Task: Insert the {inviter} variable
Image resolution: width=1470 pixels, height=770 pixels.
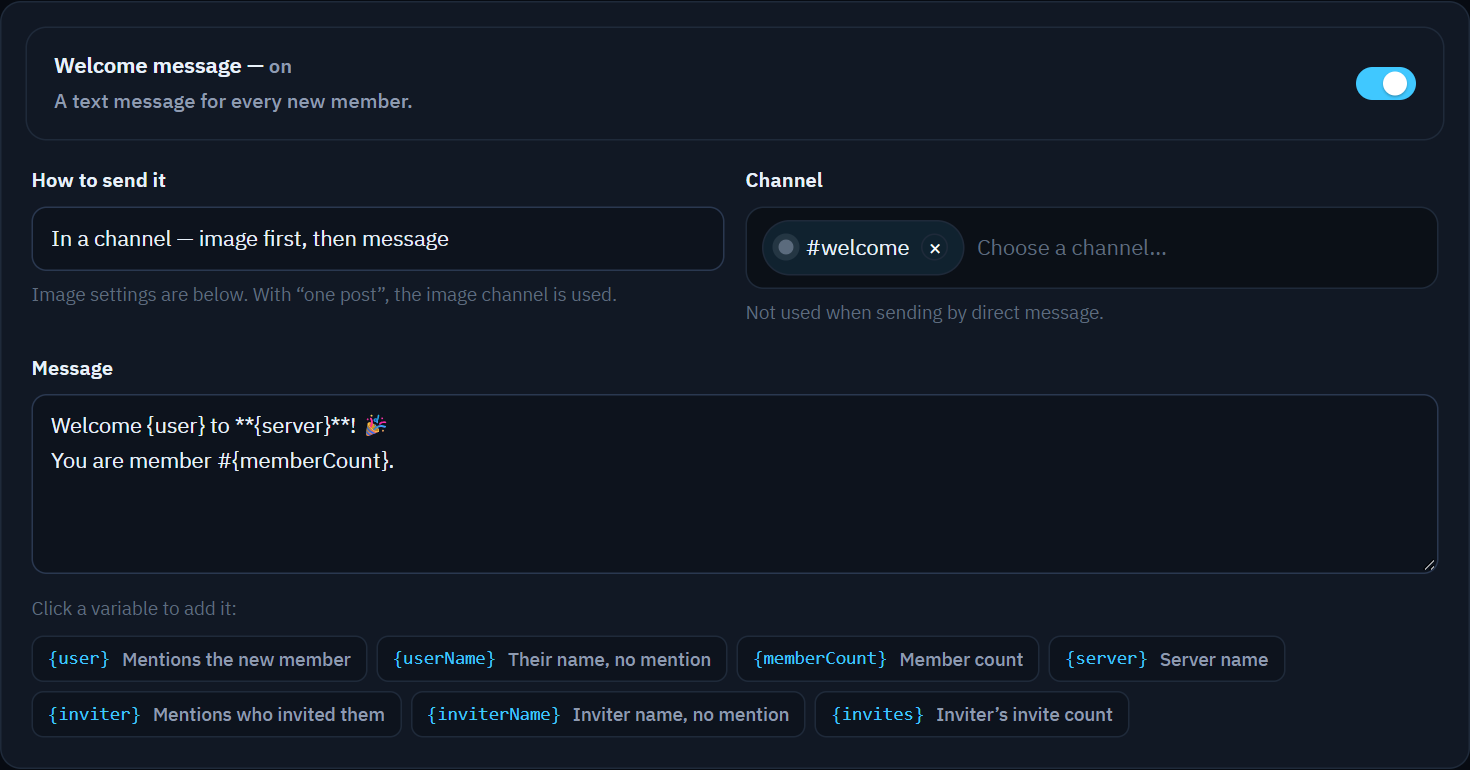Action: click(216, 714)
